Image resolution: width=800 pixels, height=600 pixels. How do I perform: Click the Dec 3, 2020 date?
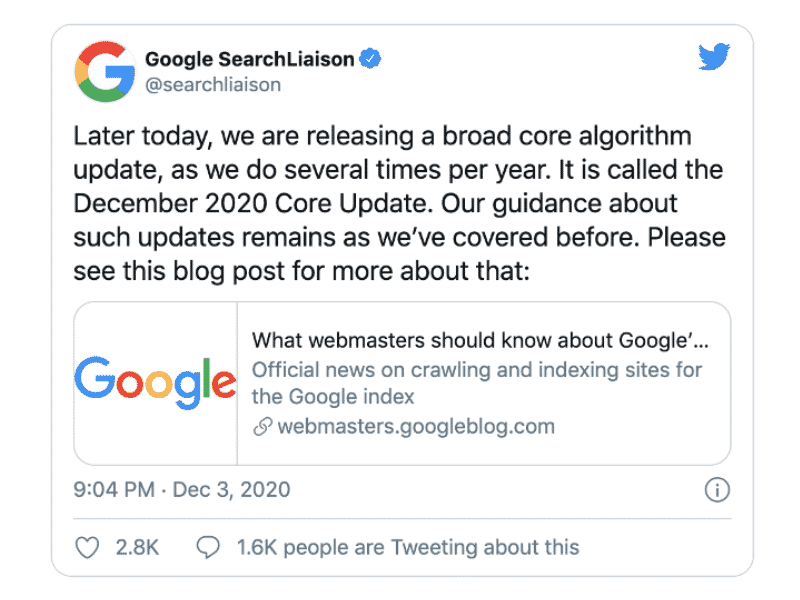[x=231, y=490]
